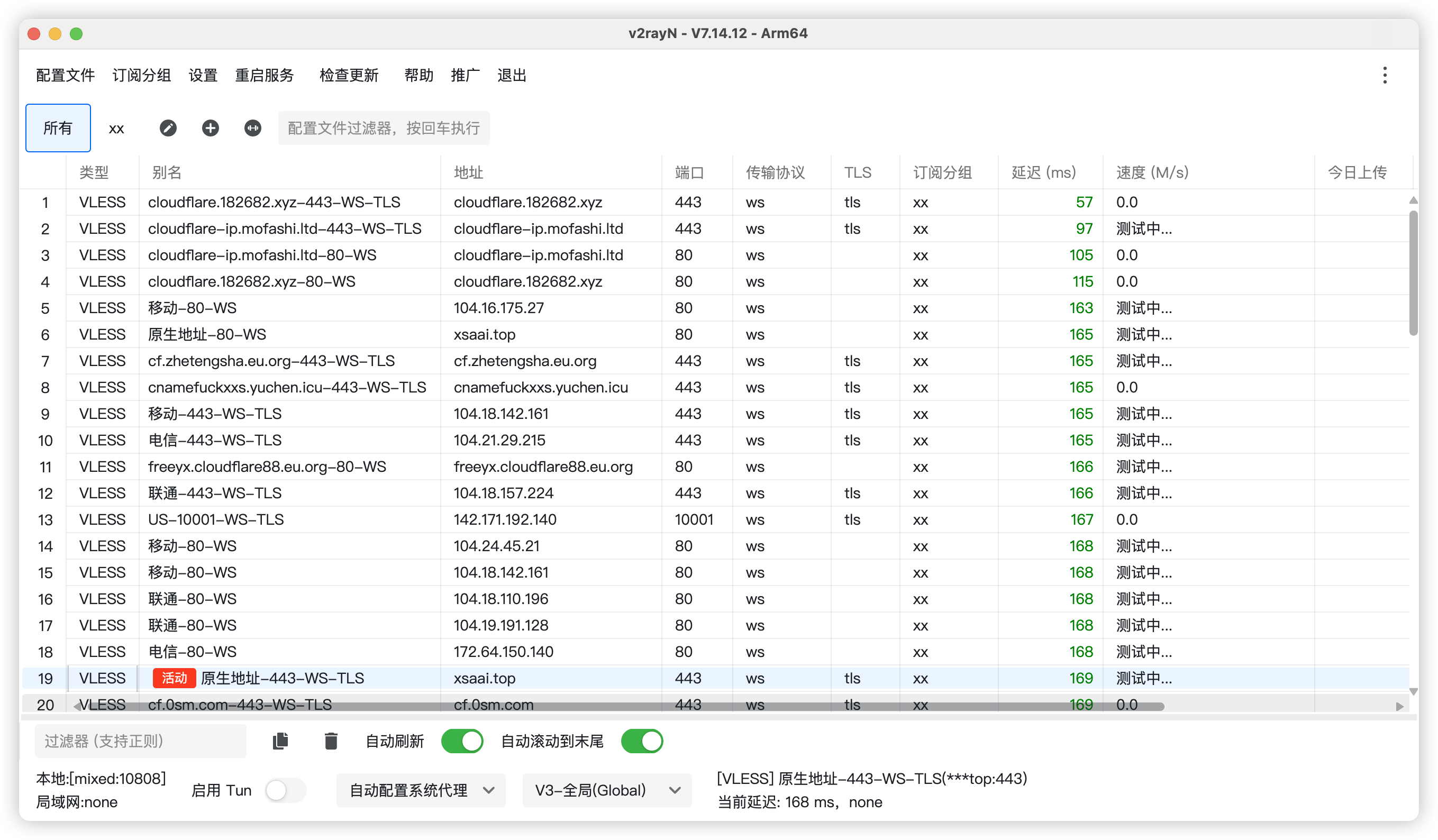Viewport: 1438px width, 840px height.
Task: Click the horizontal scrollbar track of the server list
Action: point(1278,707)
